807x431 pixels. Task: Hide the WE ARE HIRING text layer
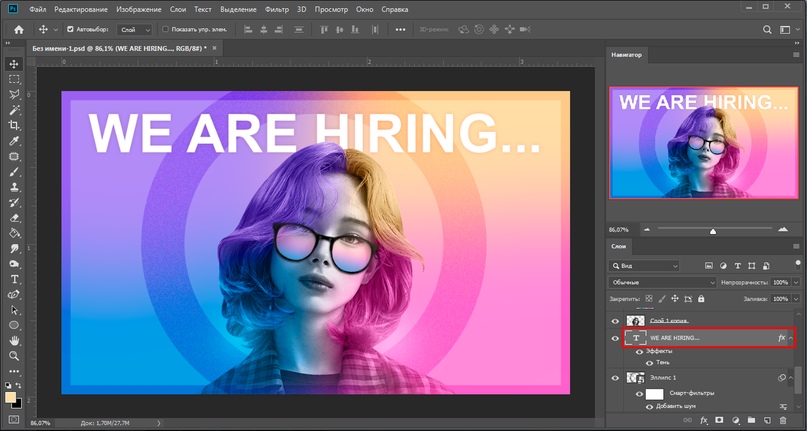615,338
